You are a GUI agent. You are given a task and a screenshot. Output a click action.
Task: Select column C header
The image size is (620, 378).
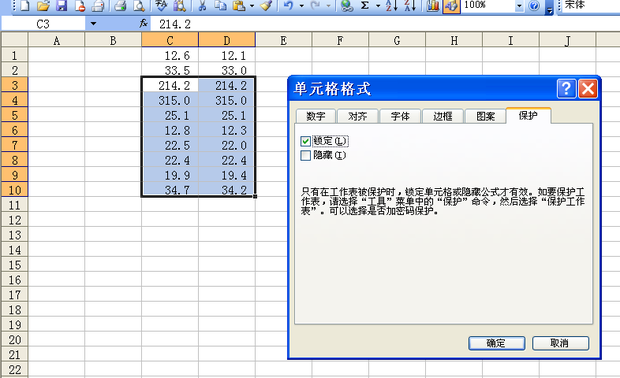(170, 40)
